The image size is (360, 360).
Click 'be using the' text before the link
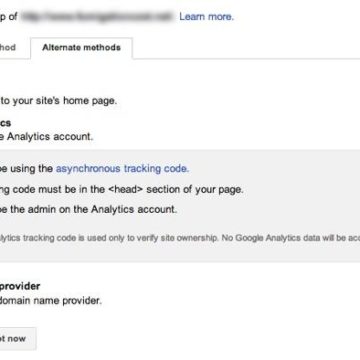26,169
